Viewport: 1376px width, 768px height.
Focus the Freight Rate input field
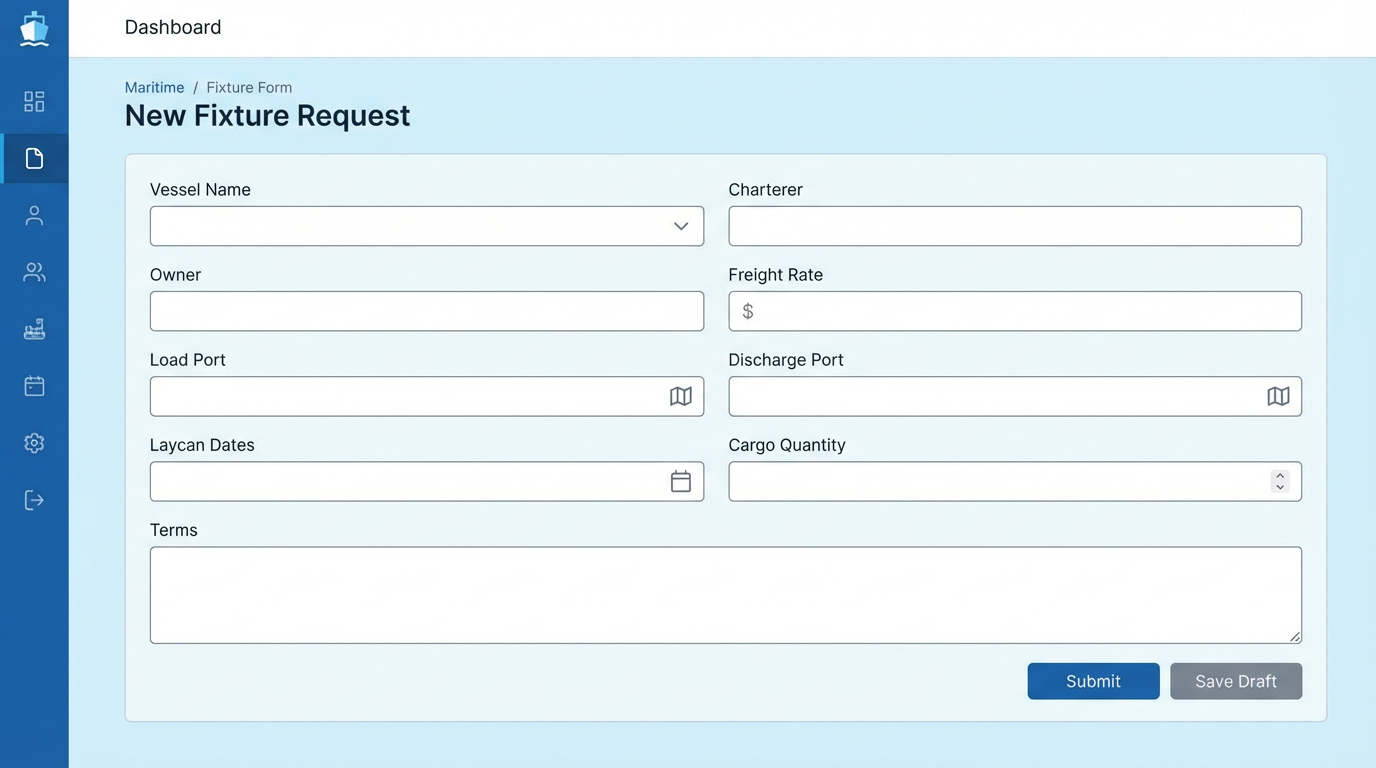(x=1025, y=311)
